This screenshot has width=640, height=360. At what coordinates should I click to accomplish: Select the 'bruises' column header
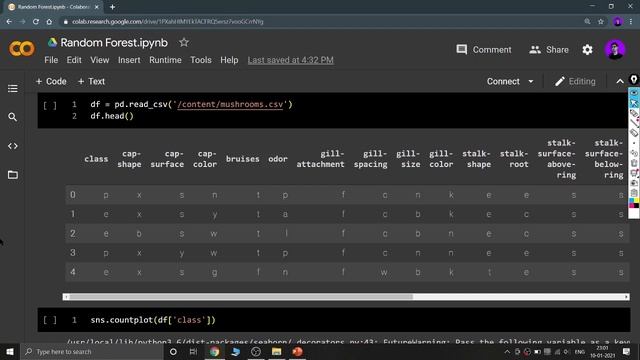click(242, 159)
